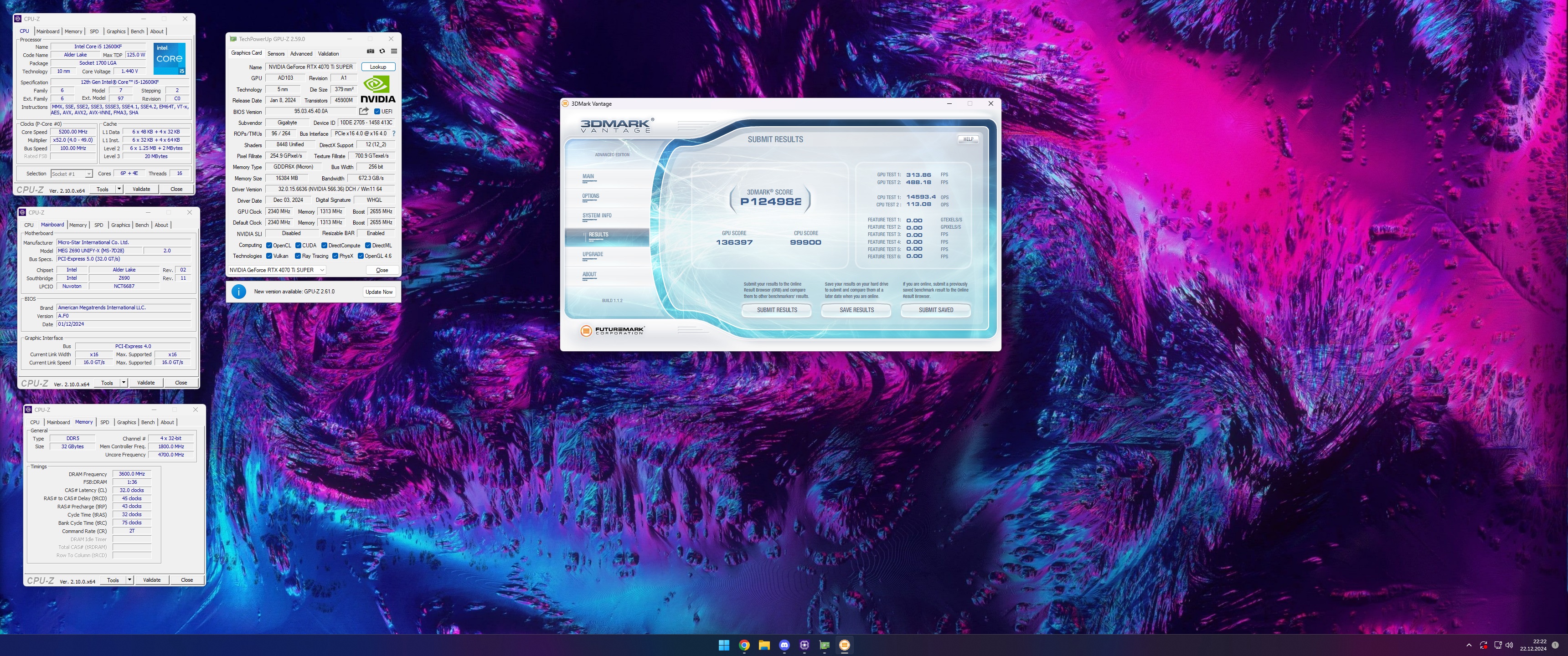
Task: Open the Socket #1 selection dropdown
Action: [x=71, y=174]
